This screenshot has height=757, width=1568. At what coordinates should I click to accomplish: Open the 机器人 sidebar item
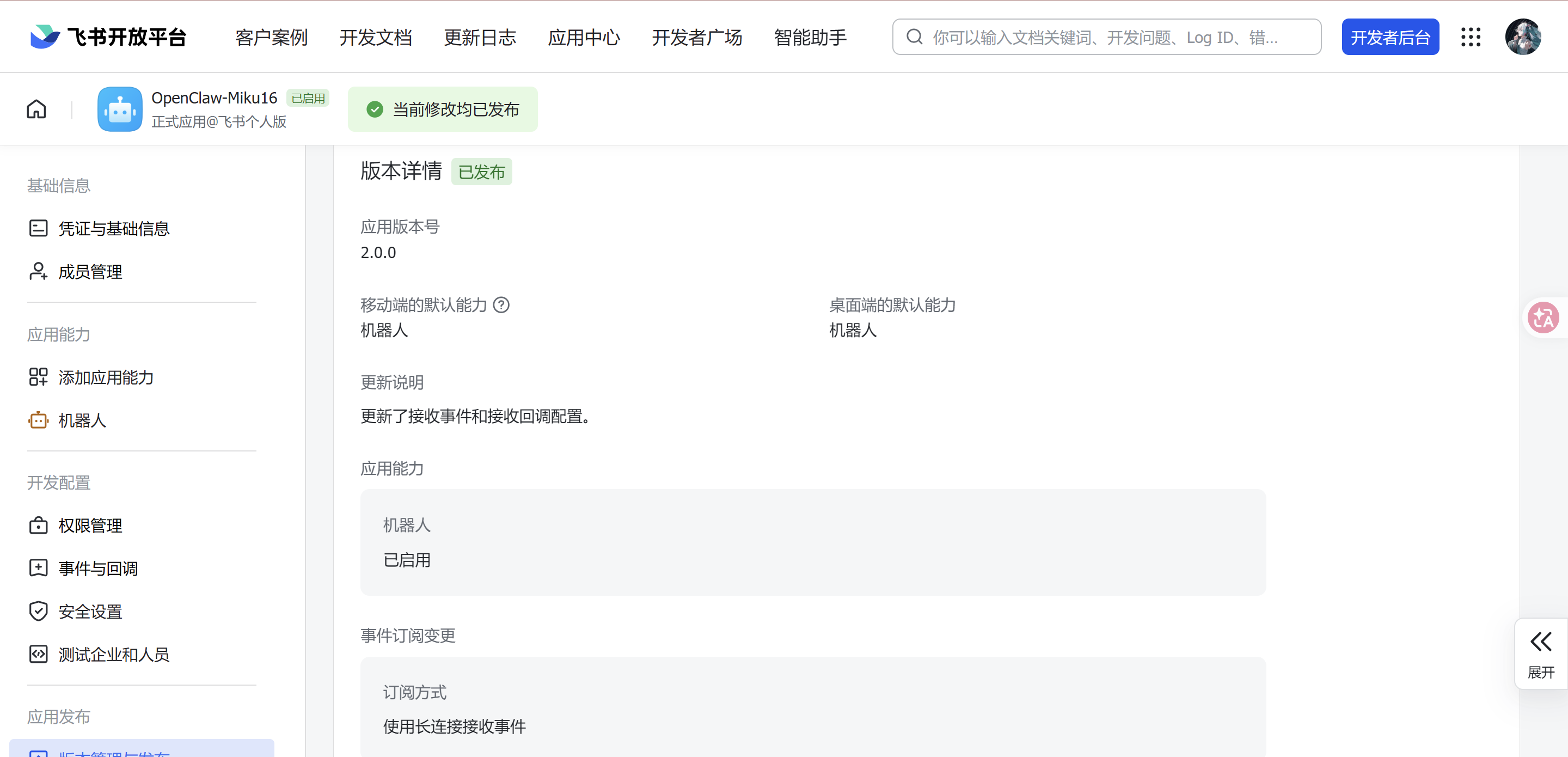(82, 420)
